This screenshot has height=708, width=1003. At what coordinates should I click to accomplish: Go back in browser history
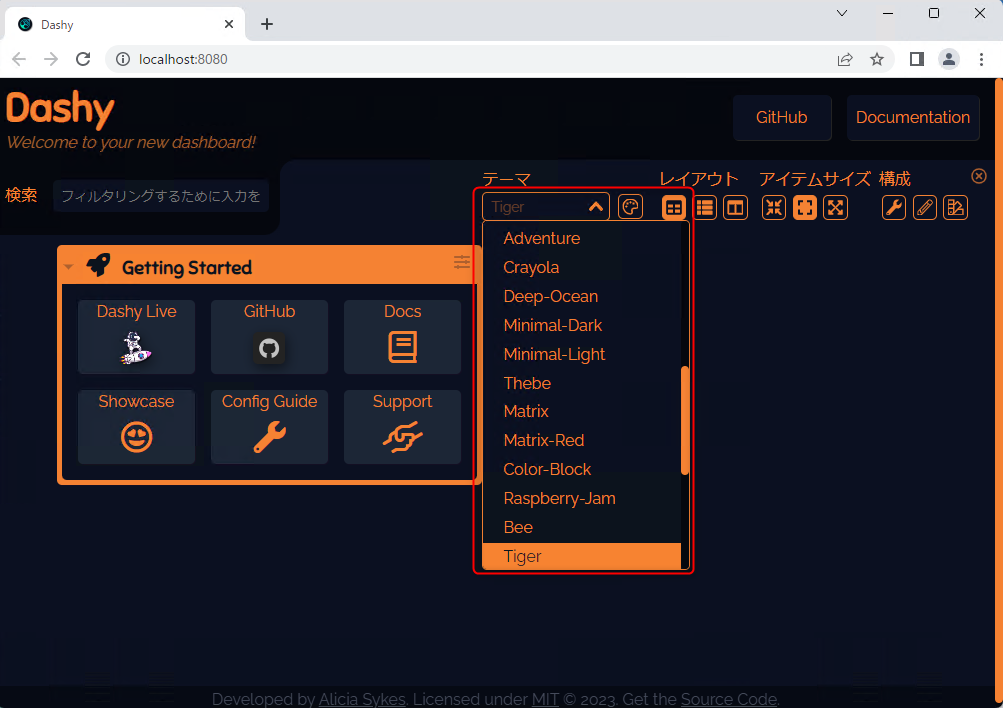19,59
